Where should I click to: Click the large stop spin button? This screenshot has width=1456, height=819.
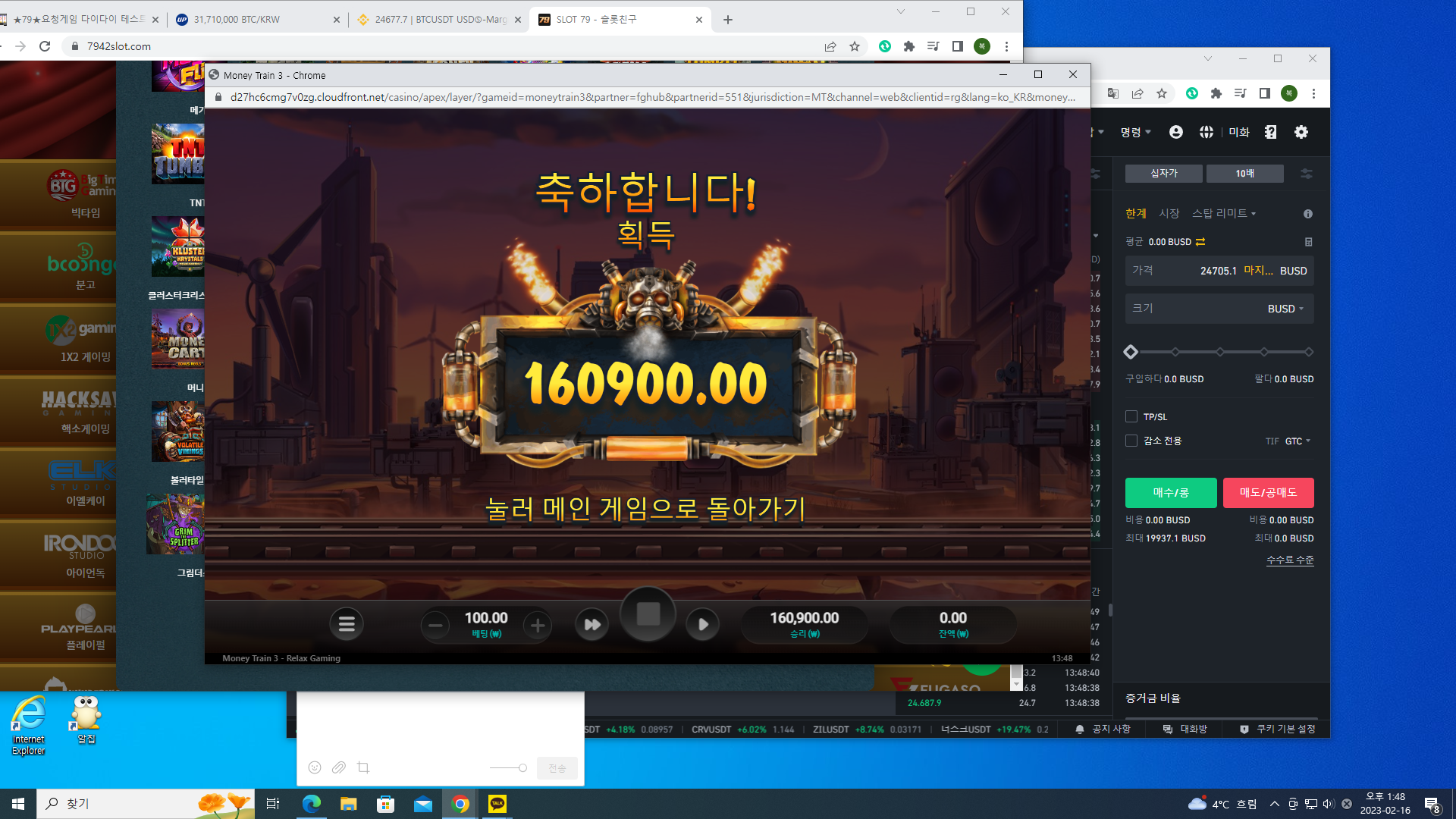[648, 614]
